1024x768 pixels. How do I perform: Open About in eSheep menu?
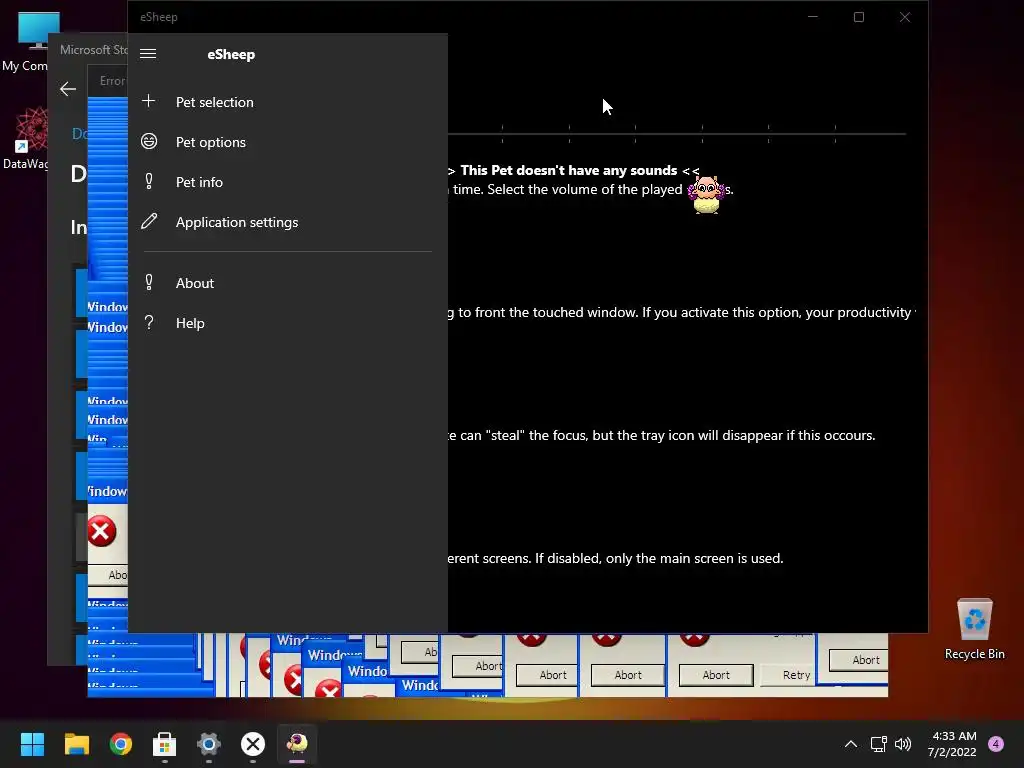point(287,283)
